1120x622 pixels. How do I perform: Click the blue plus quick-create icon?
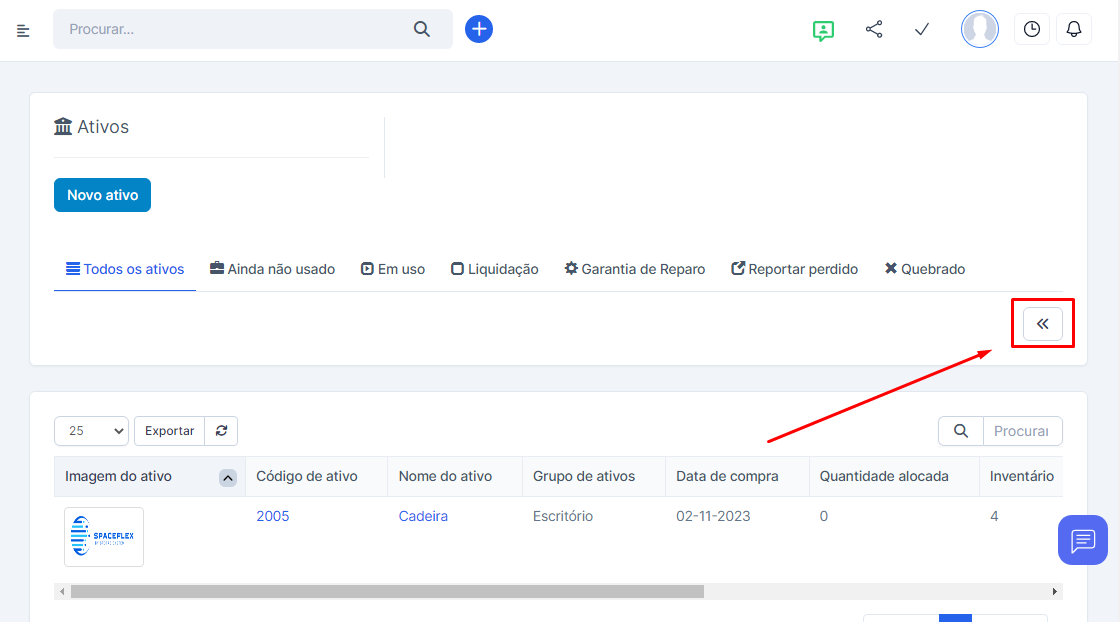(479, 29)
